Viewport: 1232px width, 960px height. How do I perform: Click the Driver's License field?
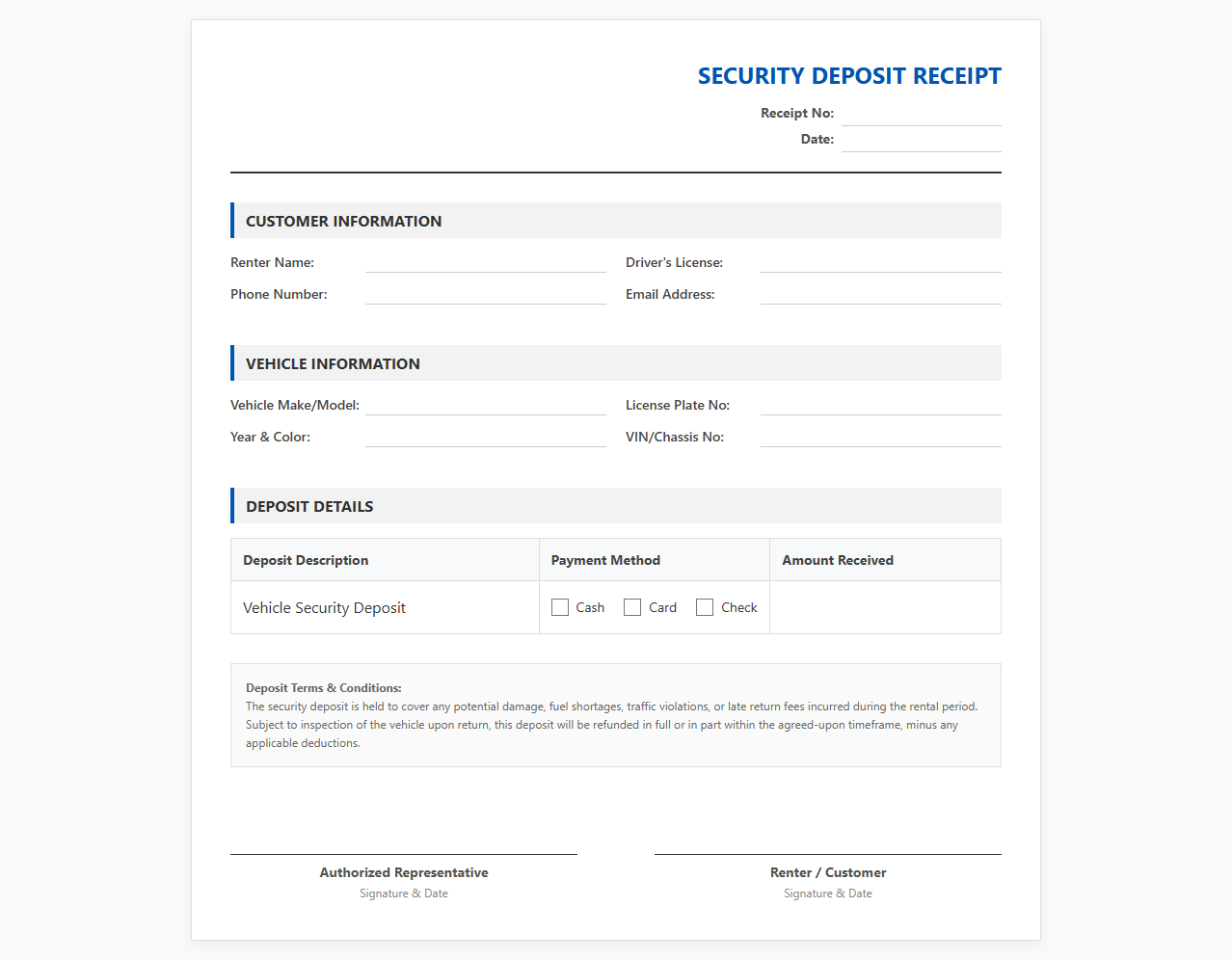(x=881, y=262)
